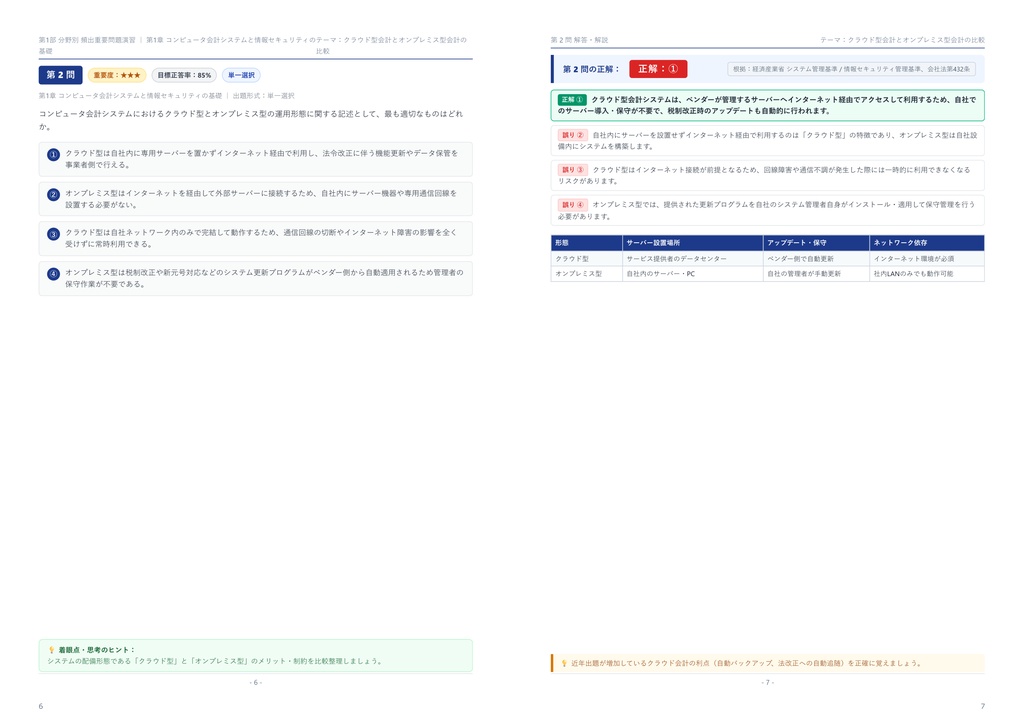This screenshot has width=1024, height=724.
Task: Click the インターネット環境が必須 cell
Action: 927,259
